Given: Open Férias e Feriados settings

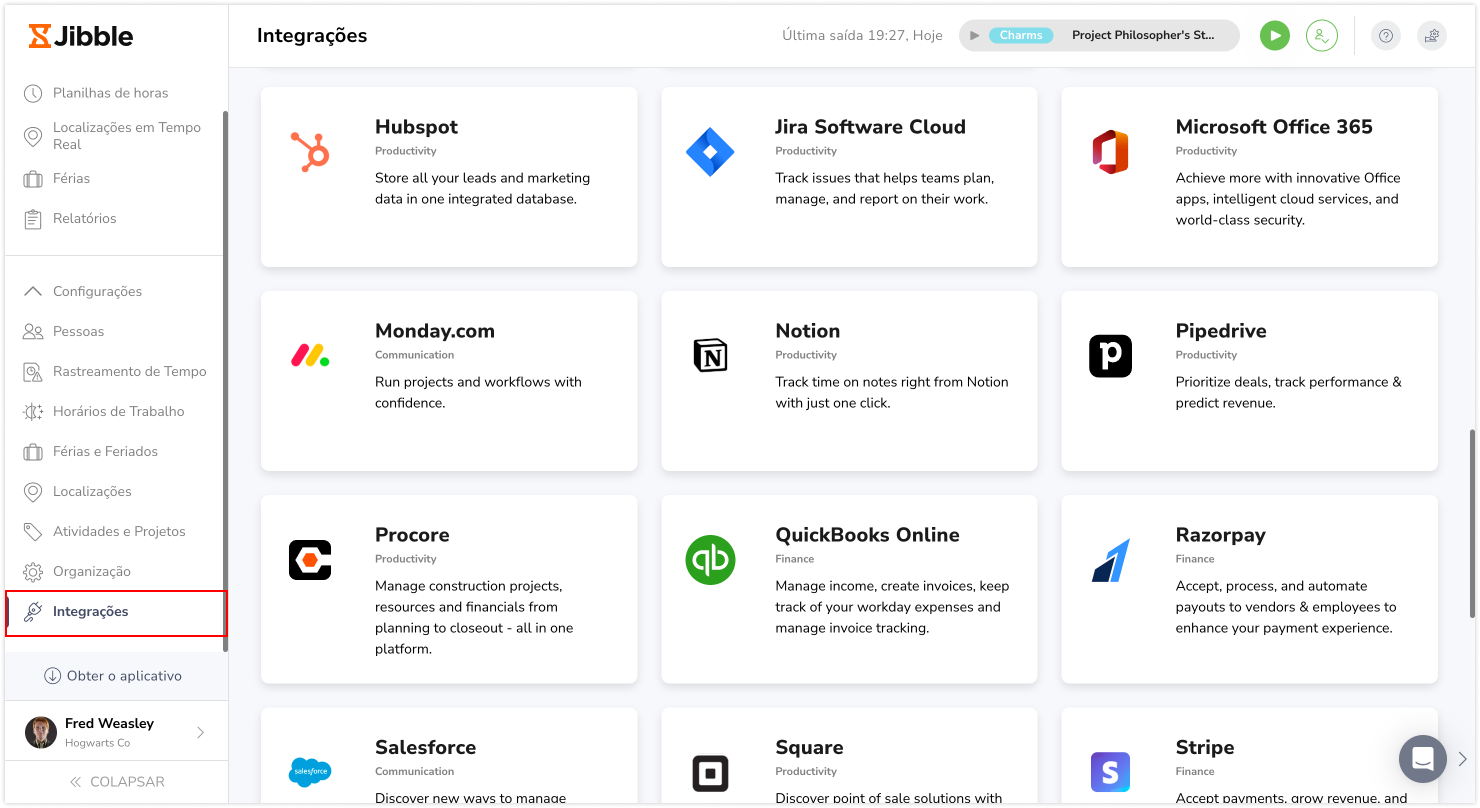Looking at the screenshot, I should (x=106, y=451).
